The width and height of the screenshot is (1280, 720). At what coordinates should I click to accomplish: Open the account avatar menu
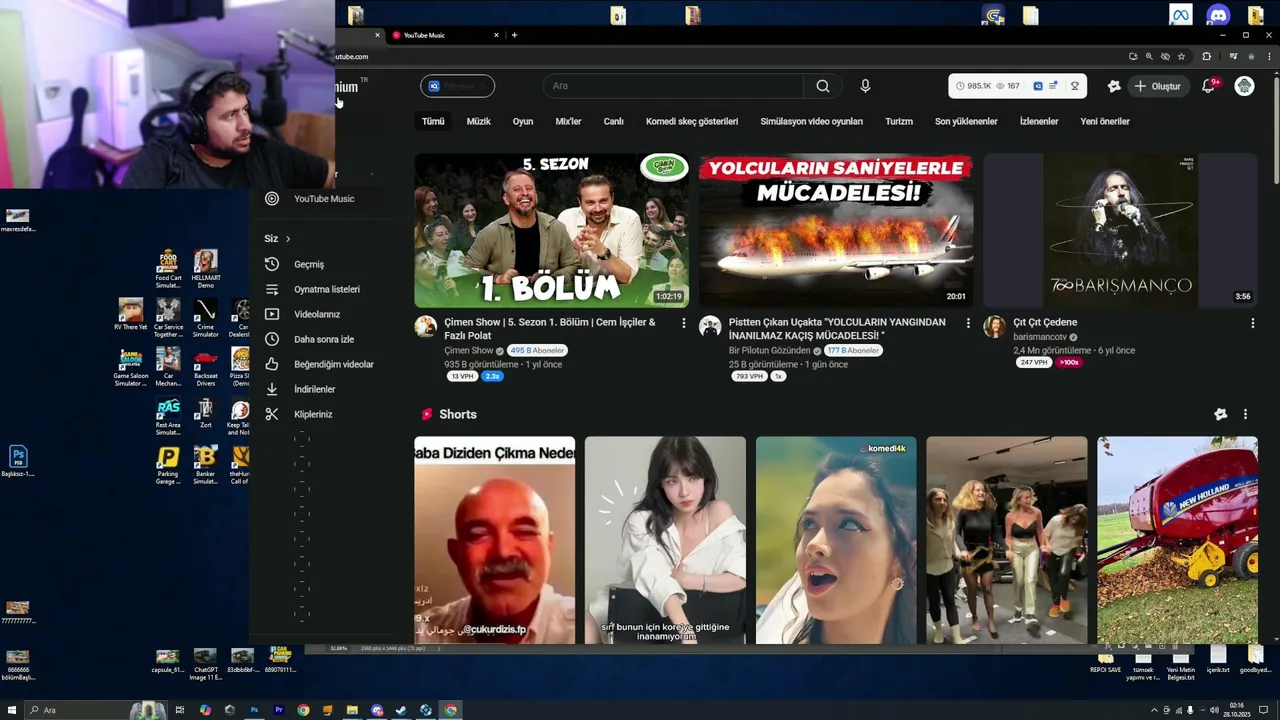1245,86
